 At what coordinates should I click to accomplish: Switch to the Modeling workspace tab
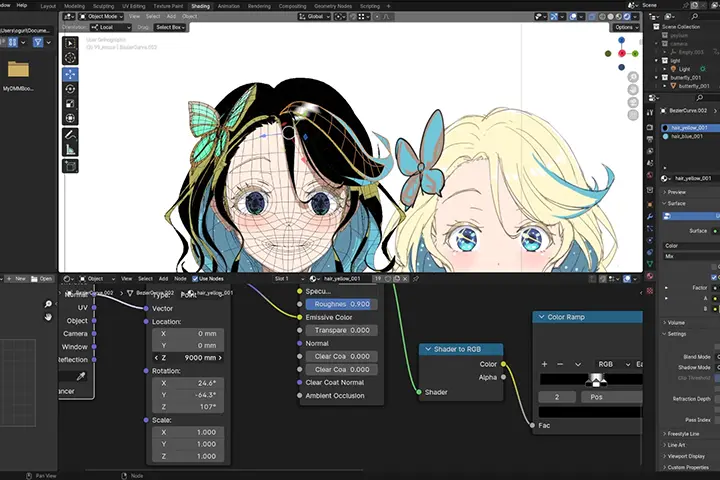[74, 6]
